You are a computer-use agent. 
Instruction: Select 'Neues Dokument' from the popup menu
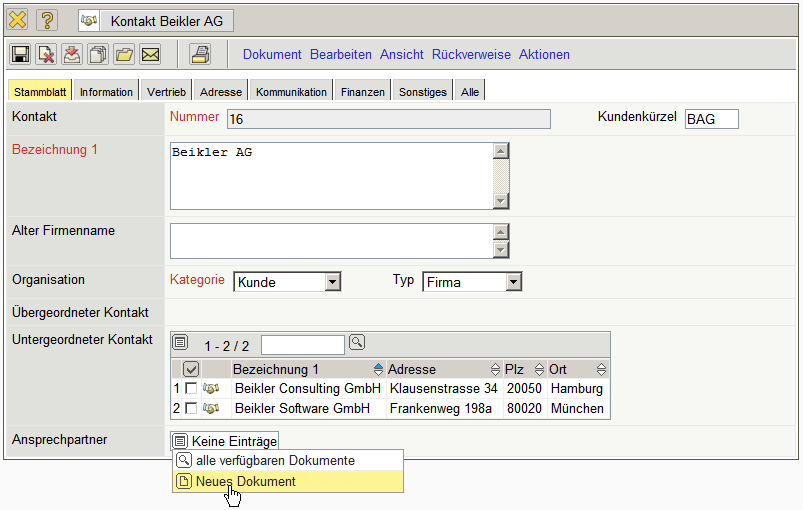point(246,481)
